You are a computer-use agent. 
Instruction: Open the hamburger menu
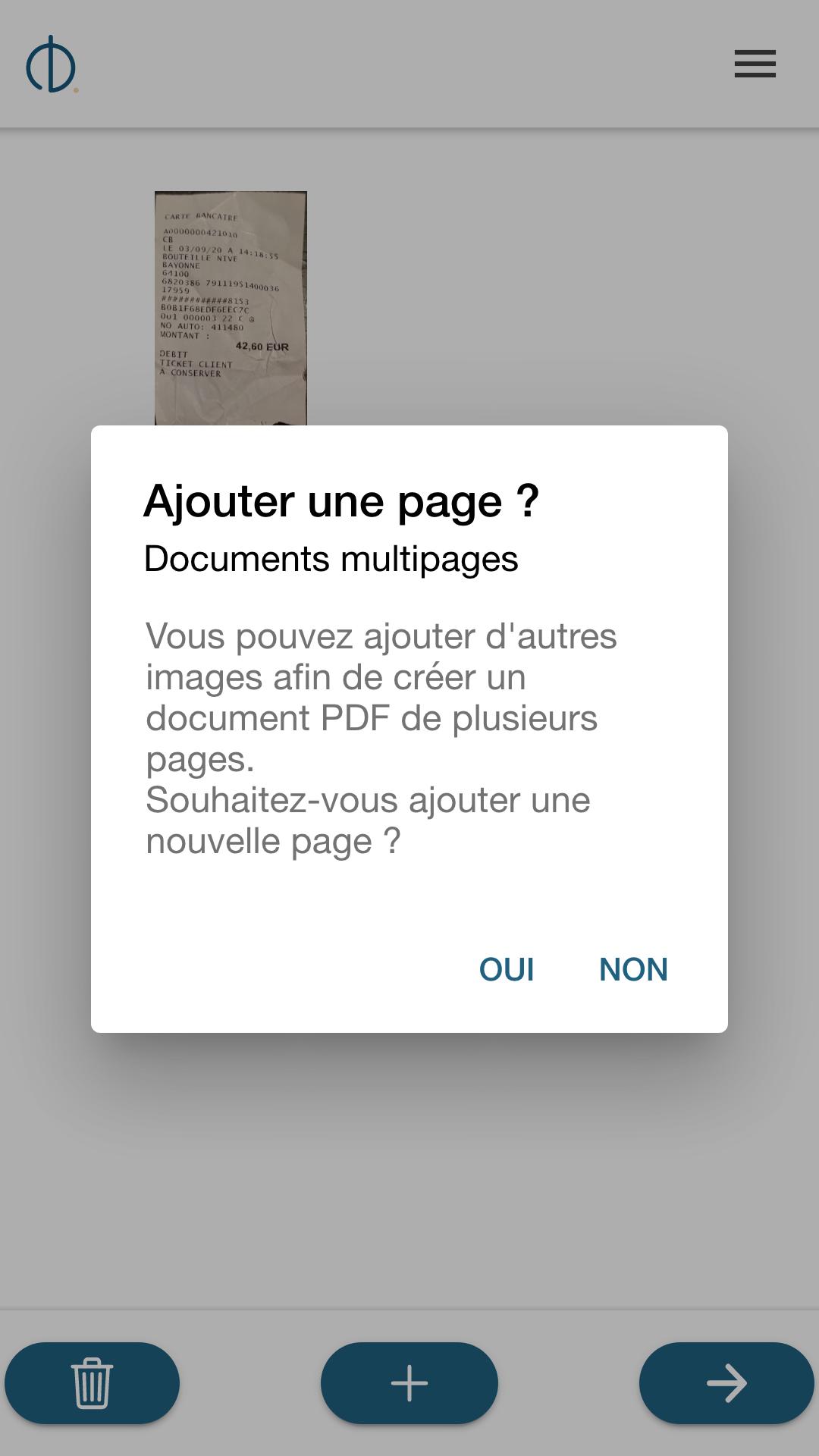click(x=755, y=64)
